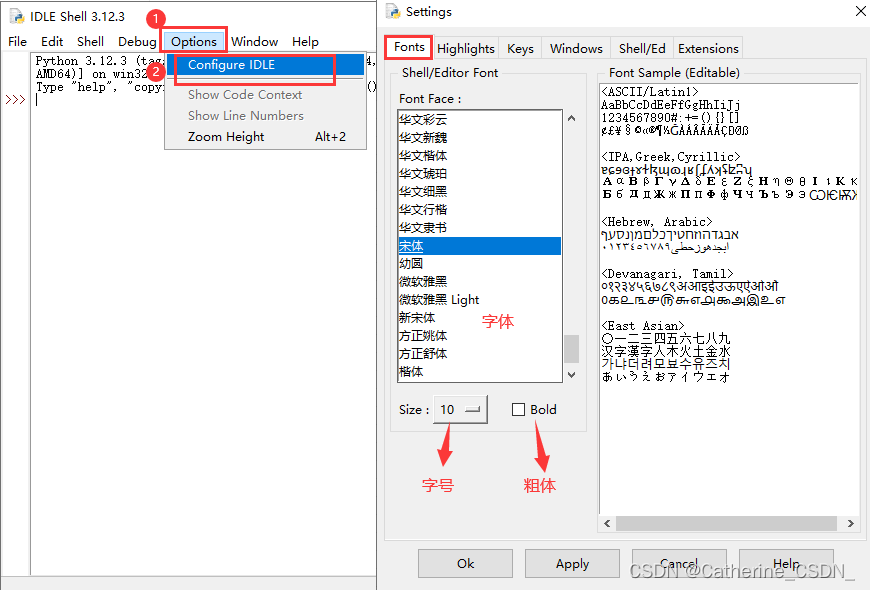
Task: Click the Options menu
Action: click(x=194, y=42)
